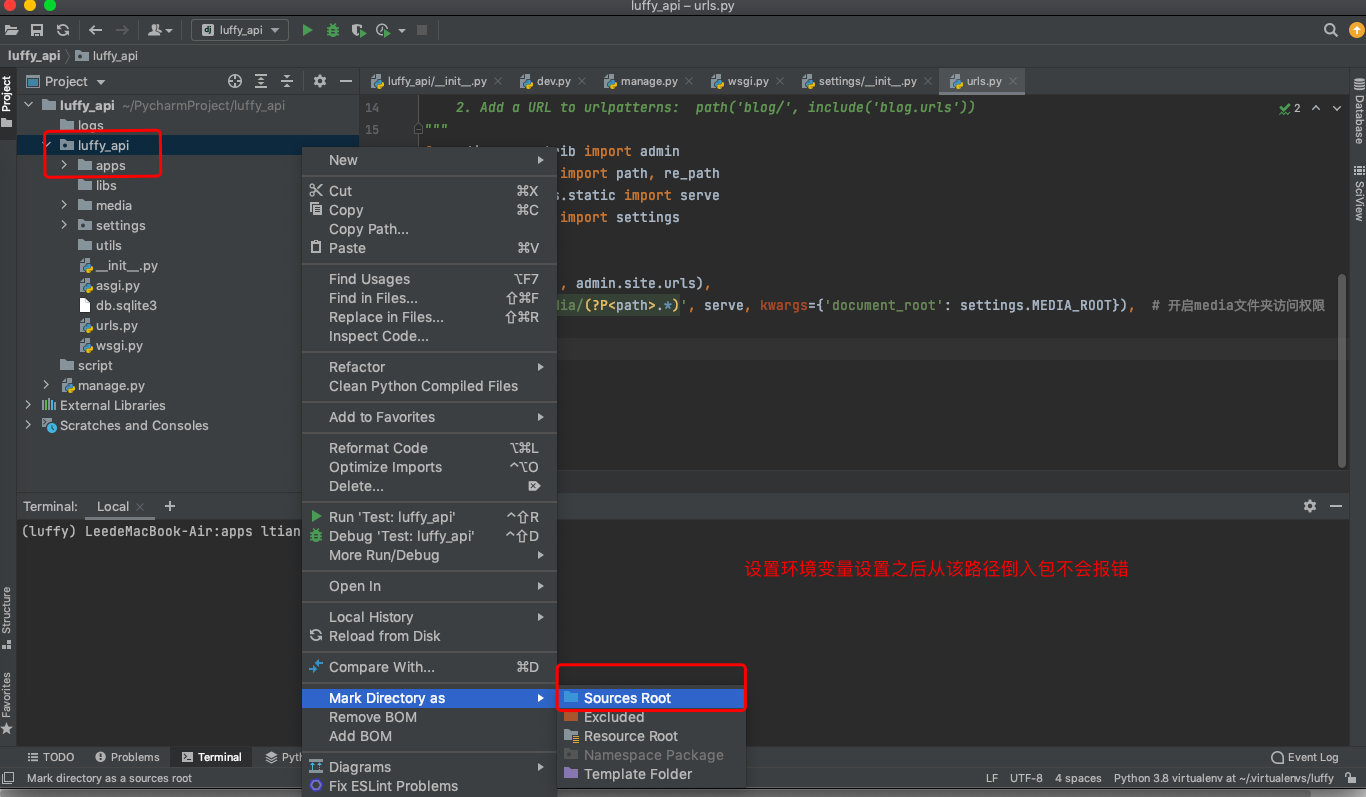The height and width of the screenshot is (797, 1366).
Task: Expand the media folder in project tree
Action: click(64, 205)
